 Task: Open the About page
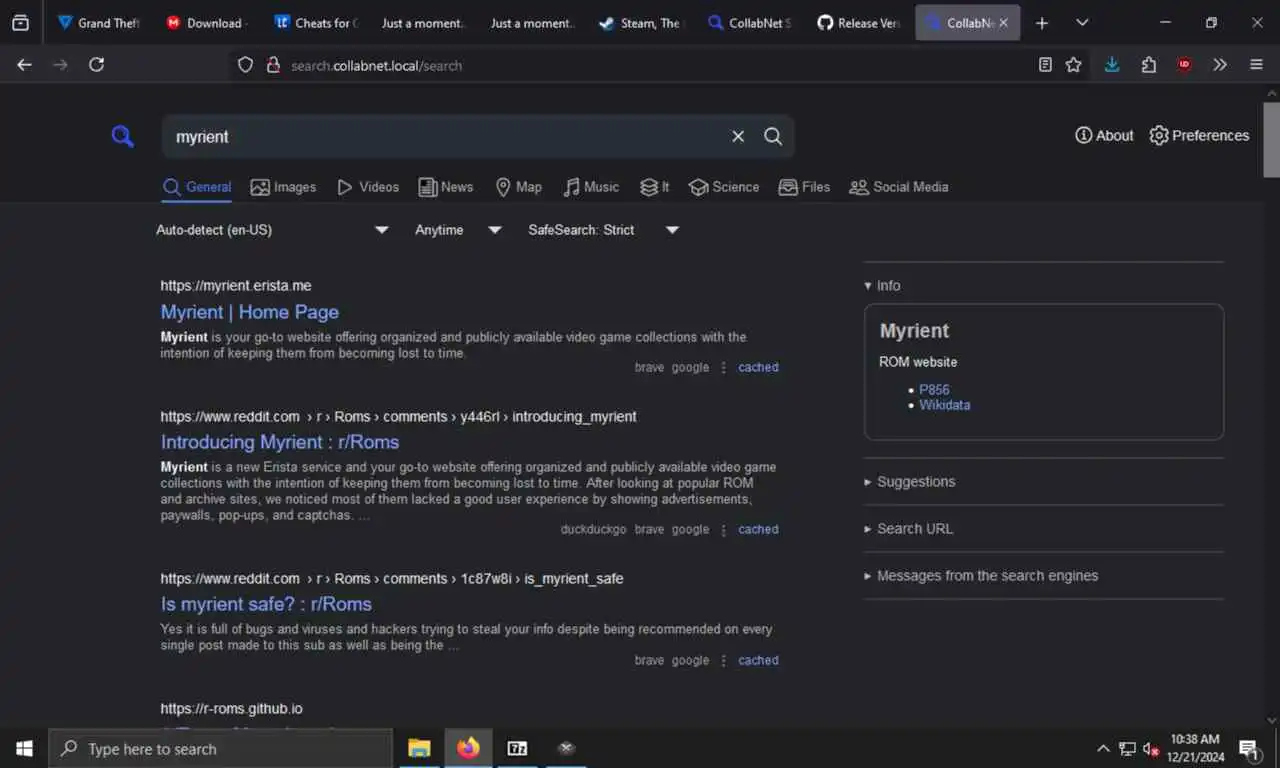[x=1104, y=135]
